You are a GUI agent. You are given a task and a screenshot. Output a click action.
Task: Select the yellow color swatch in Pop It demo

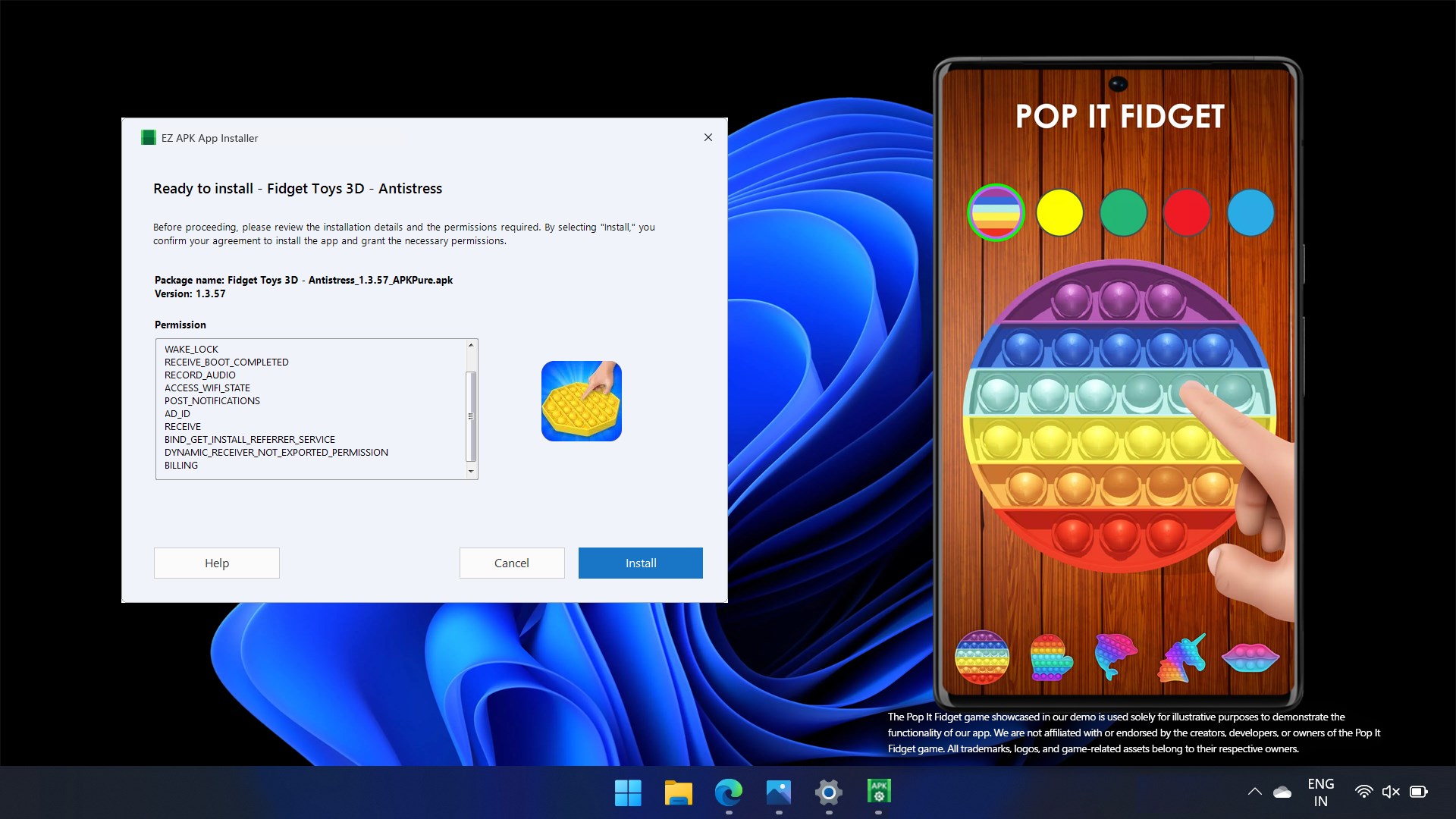tap(1059, 212)
